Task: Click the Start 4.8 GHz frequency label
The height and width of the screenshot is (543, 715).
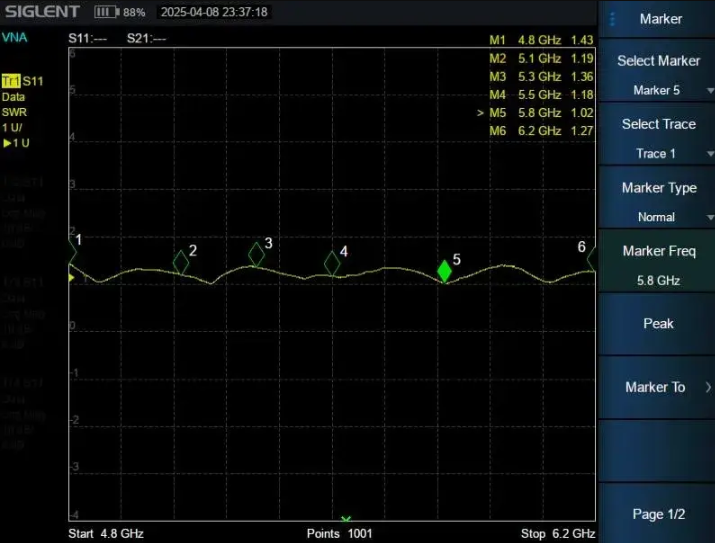Action: [x=106, y=534]
